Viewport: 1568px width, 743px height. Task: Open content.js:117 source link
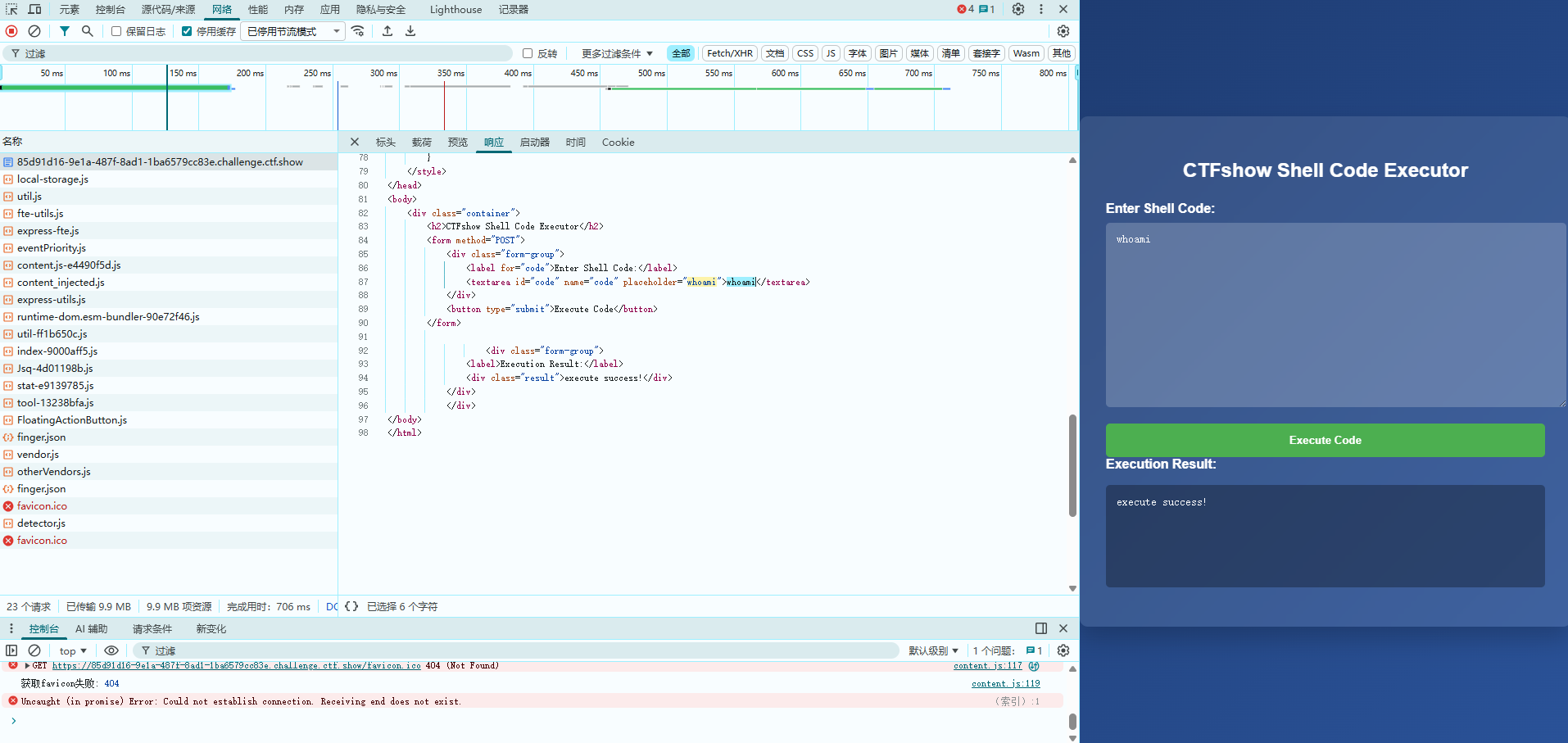point(987,665)
